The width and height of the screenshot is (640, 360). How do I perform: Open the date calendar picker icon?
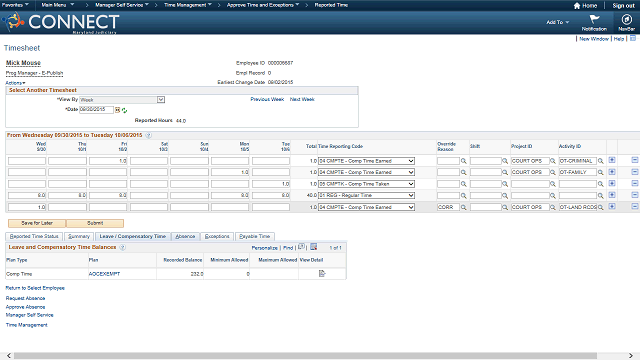118,110
